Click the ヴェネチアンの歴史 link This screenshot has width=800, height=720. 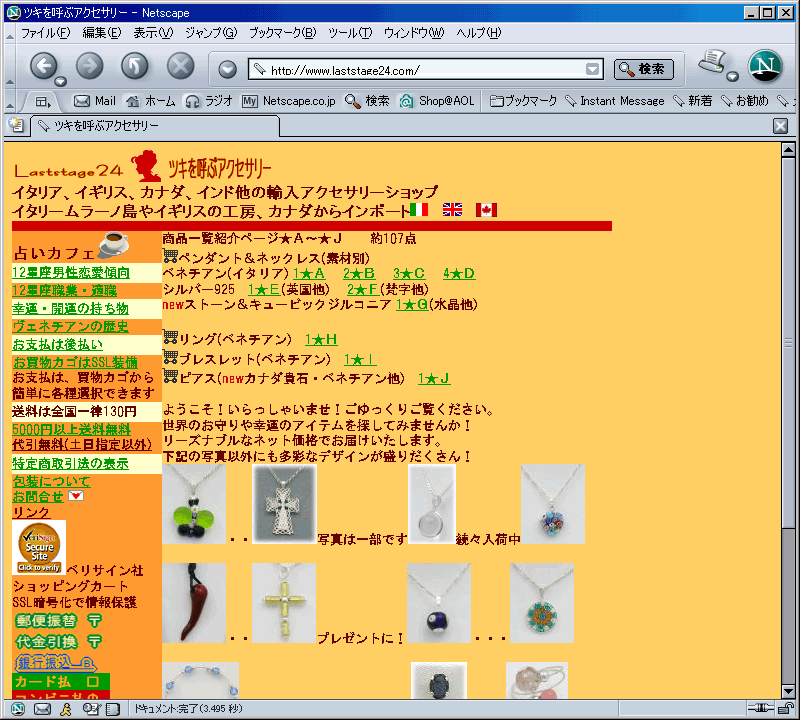coord(70,327)
